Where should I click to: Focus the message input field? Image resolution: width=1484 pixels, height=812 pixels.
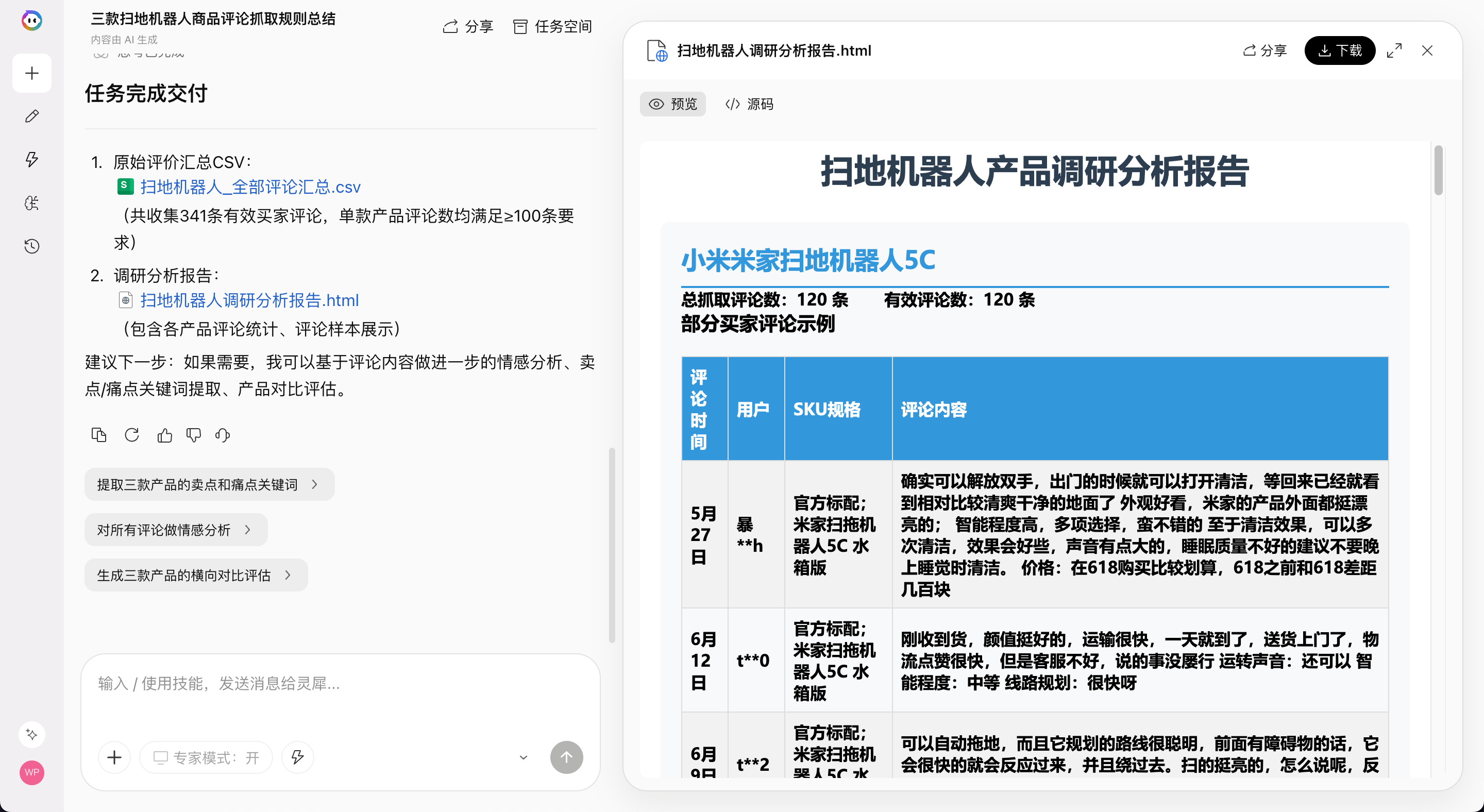340,684
